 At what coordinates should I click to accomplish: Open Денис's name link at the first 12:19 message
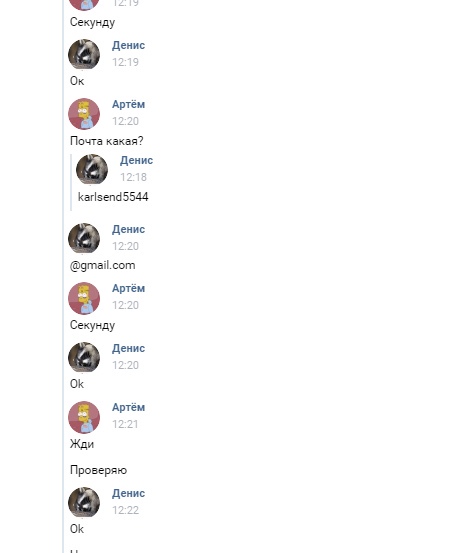[x=128, y=45]
